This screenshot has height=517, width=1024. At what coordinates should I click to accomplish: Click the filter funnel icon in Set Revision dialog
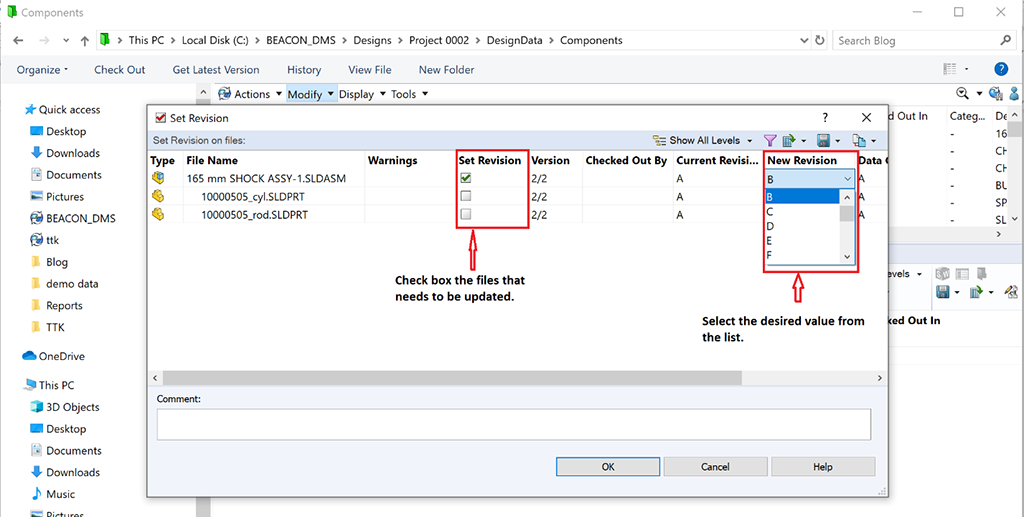[x=770, y=140]
